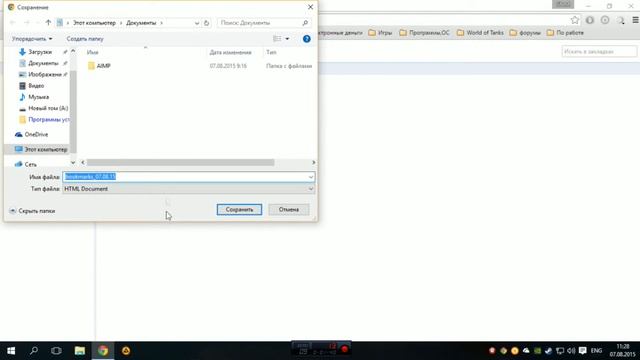Click the search field Поиск: Документы
This screenshot has height=360, width=640.
[263, 23]
